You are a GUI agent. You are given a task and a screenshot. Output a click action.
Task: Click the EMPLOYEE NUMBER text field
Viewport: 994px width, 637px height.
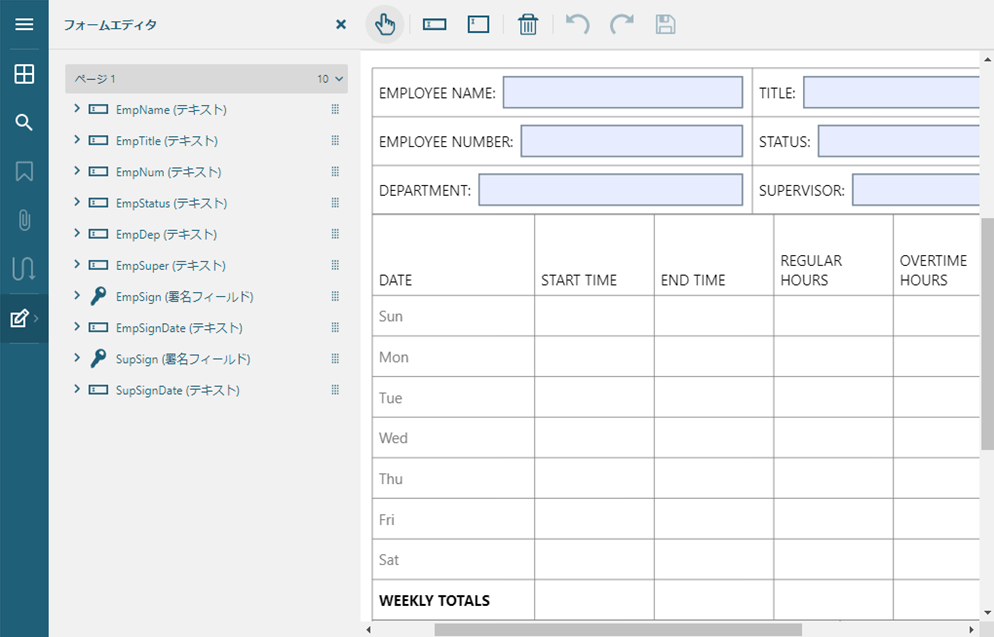[631, 141]
